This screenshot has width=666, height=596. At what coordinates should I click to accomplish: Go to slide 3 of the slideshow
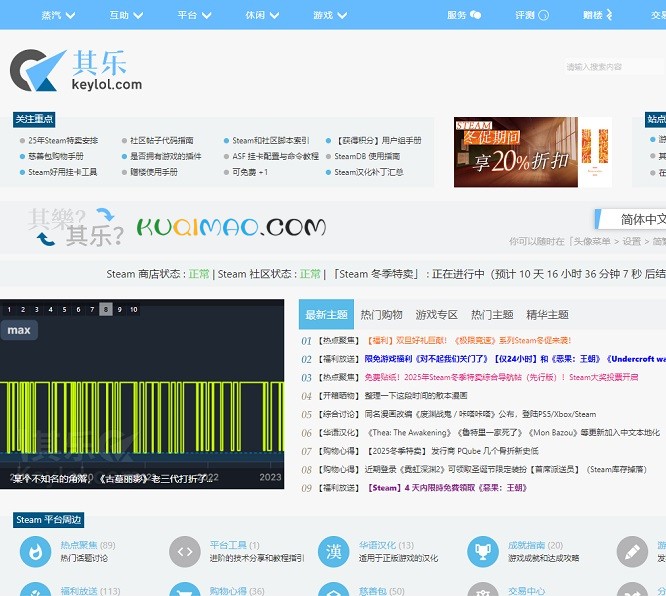pos(37,309)
